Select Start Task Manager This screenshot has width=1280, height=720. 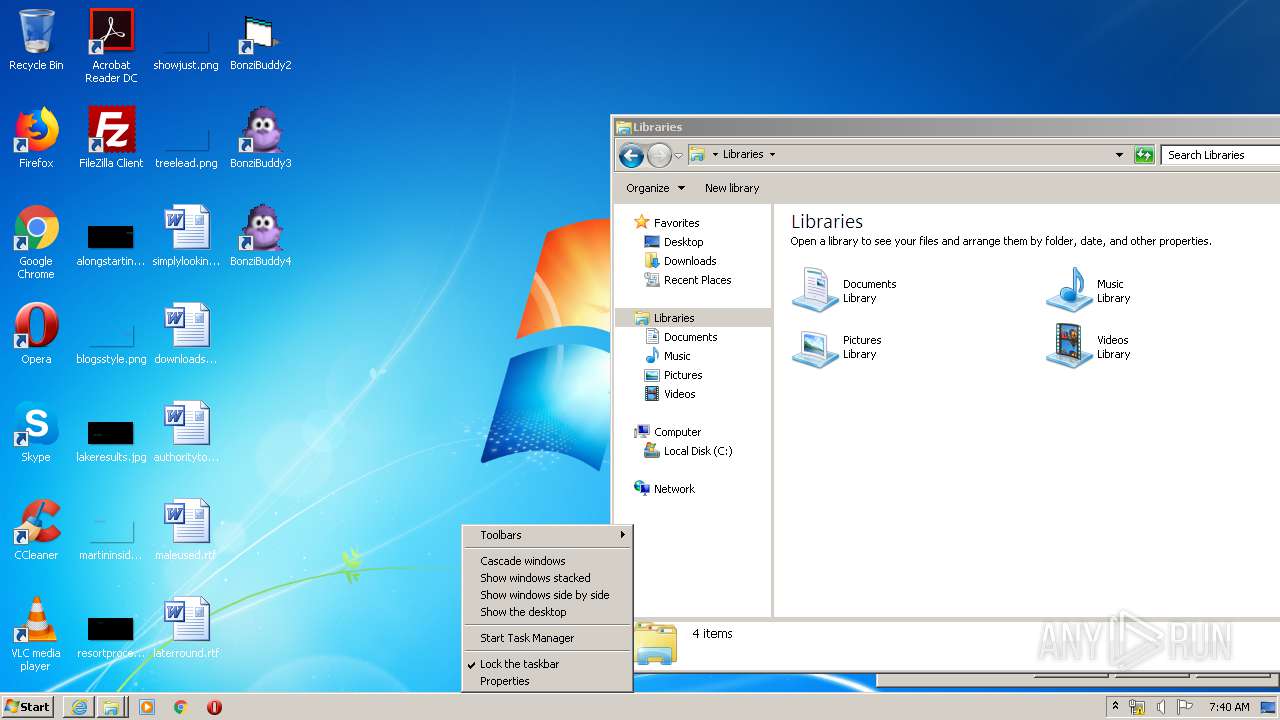(547, 638)
